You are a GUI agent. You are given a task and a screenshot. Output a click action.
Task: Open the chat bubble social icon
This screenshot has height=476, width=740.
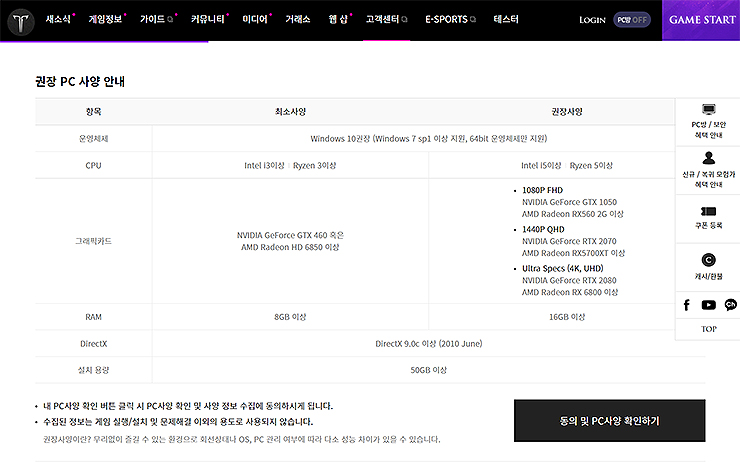(x=731, y=305)
